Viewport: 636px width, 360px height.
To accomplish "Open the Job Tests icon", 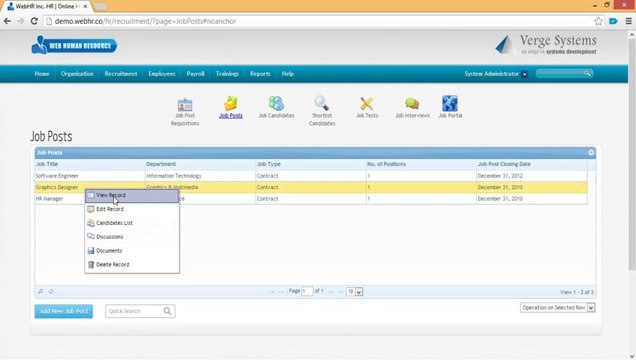I will 367,103.
